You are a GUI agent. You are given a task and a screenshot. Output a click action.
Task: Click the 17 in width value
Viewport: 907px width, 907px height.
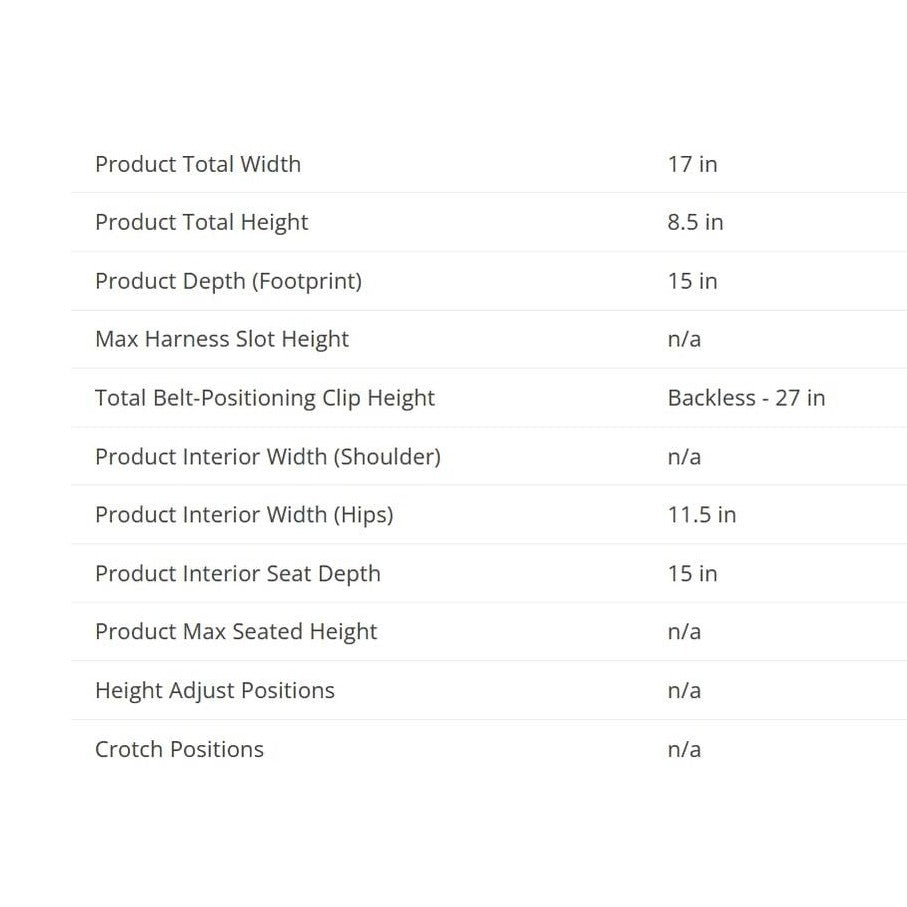(x=692, y=164)
